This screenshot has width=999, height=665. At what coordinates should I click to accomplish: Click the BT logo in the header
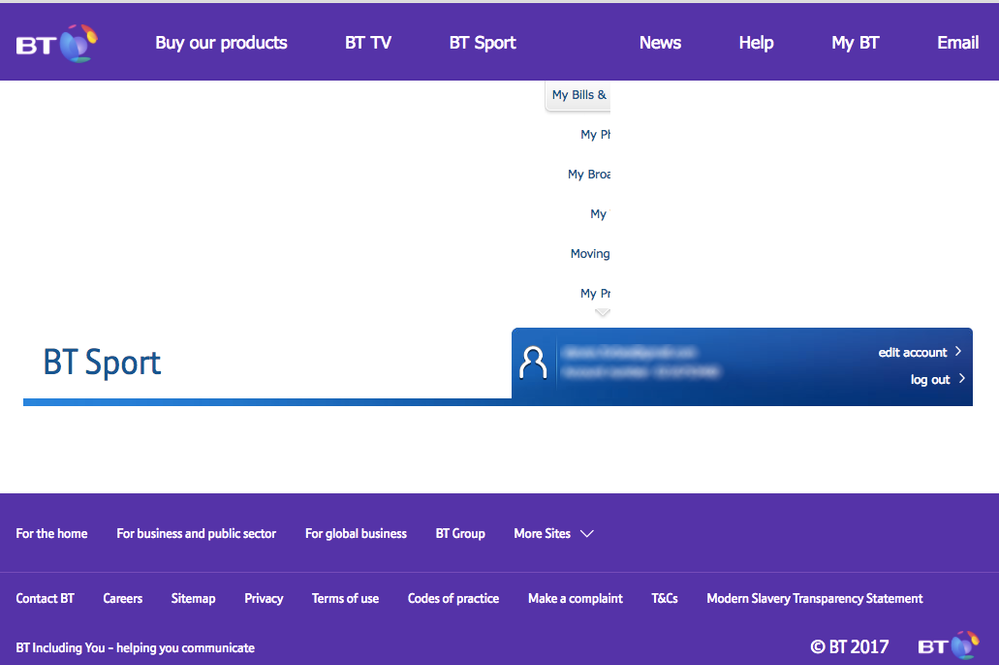coord(57,43)
